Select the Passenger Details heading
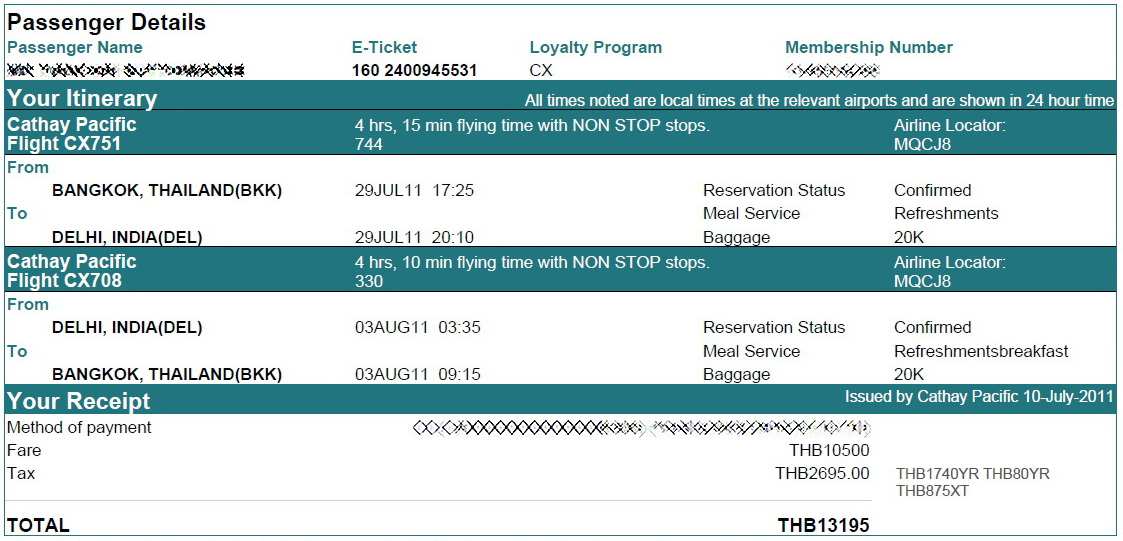This screenshot has height=541, width=1123. [x=107, y=22]
